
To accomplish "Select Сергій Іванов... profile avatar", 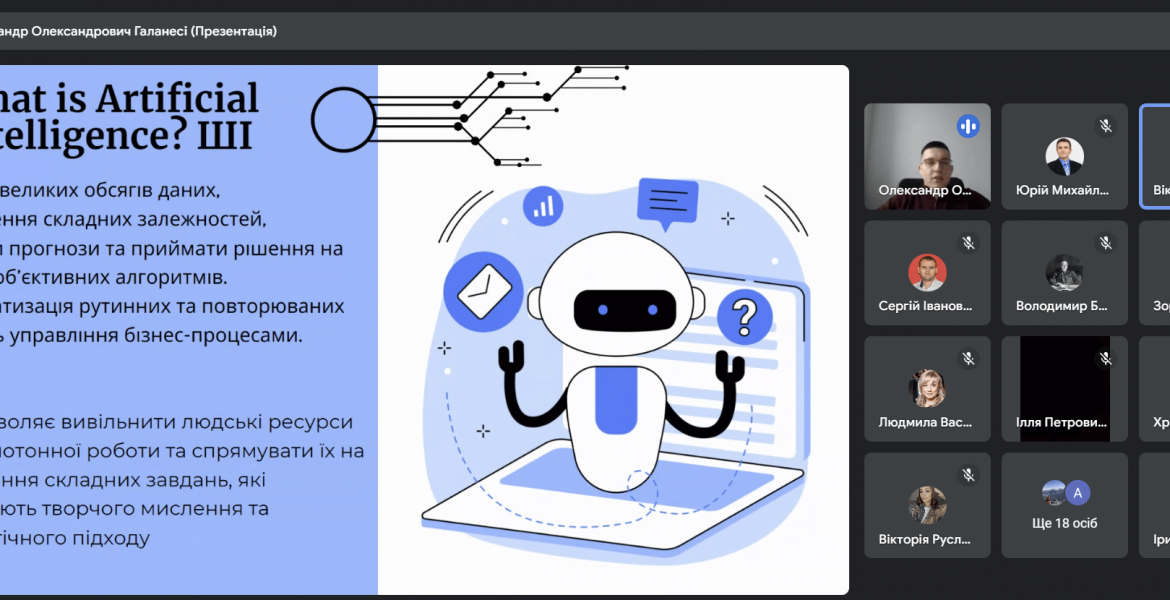I will click(x=927, y=272).
